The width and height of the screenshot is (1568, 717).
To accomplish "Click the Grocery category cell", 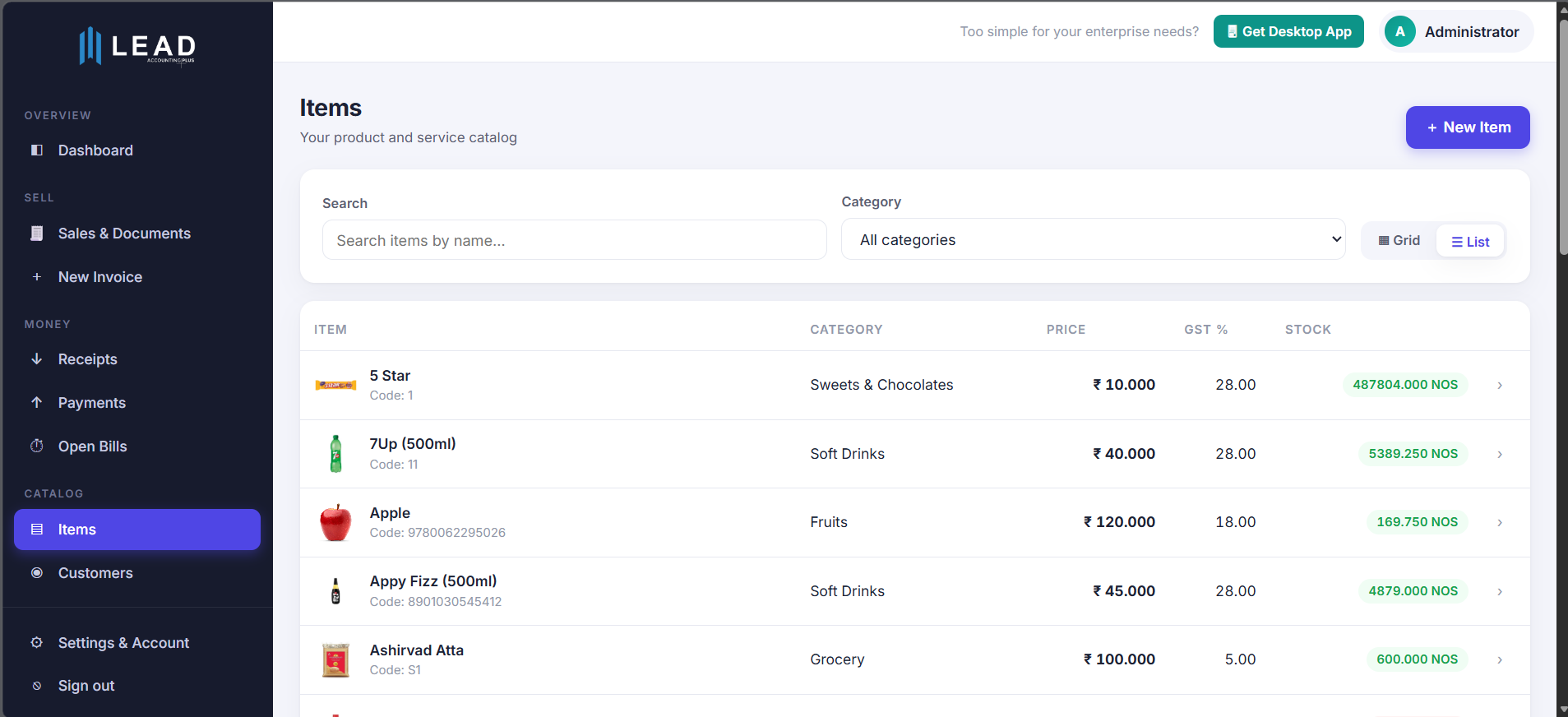I will (x=837, y=659).
